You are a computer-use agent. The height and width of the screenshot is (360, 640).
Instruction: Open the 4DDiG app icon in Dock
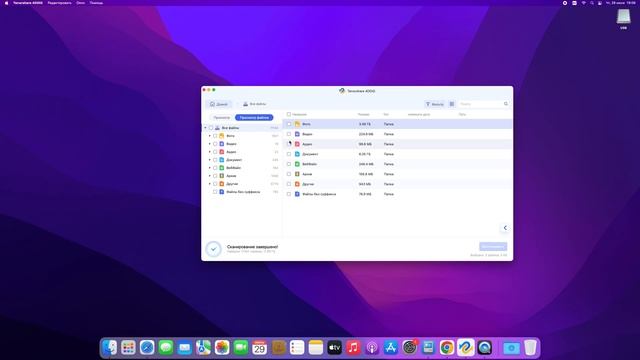click(466, 348)
